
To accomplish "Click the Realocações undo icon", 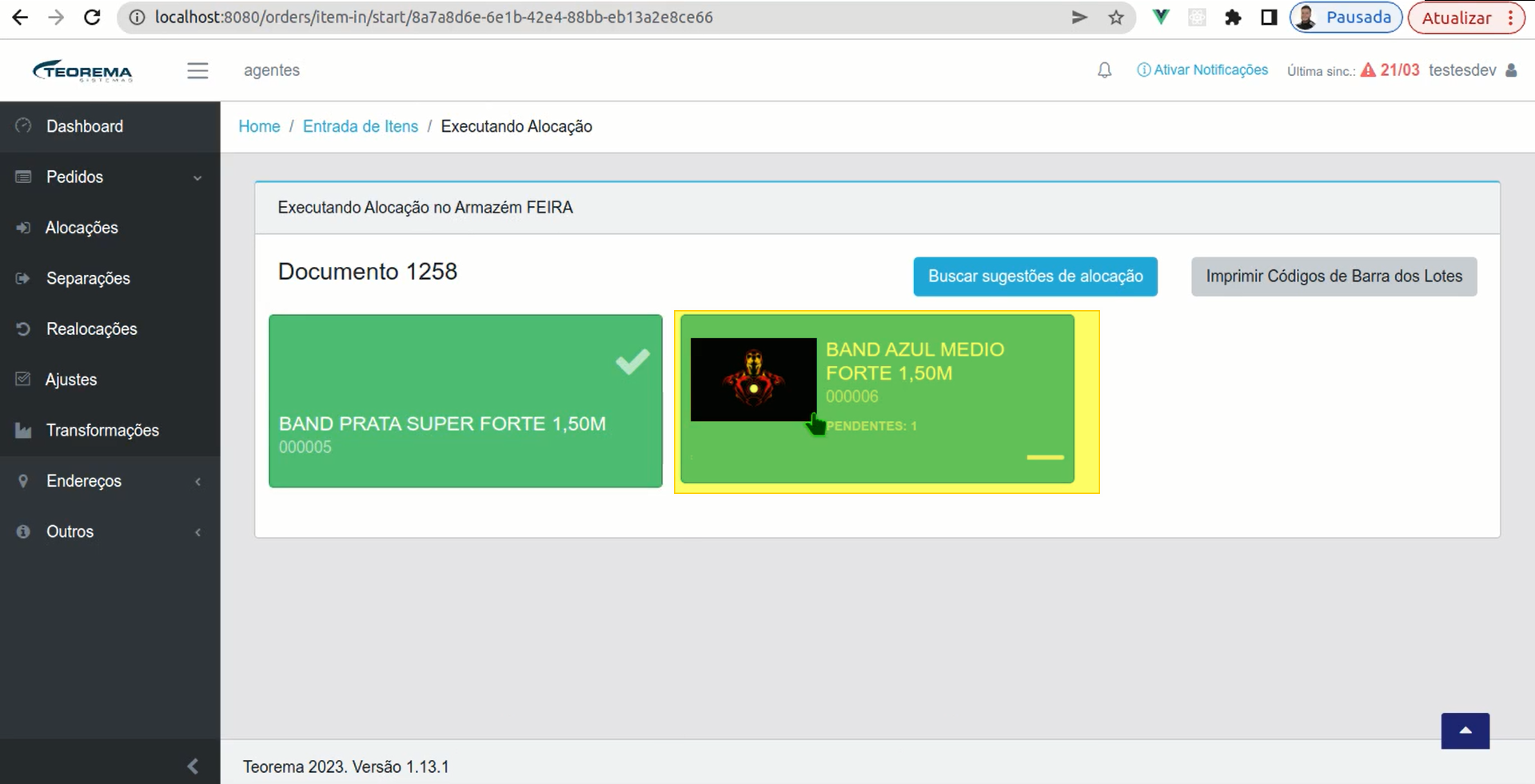I will pos(23,328).
